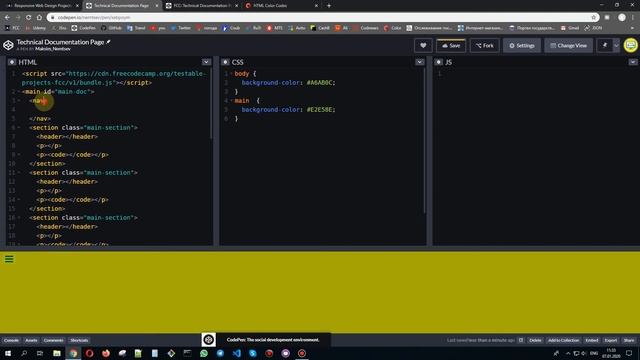Open Skype from the taskbar
640x360 pixels.
pyautogui.click(x=253, y=353)
